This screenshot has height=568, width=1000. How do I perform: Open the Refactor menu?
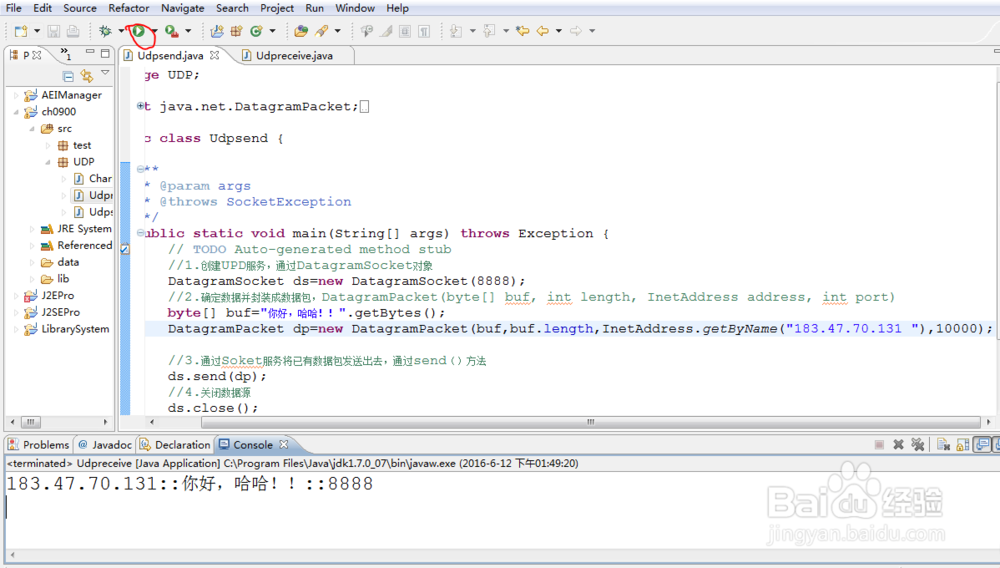(128, 8)
